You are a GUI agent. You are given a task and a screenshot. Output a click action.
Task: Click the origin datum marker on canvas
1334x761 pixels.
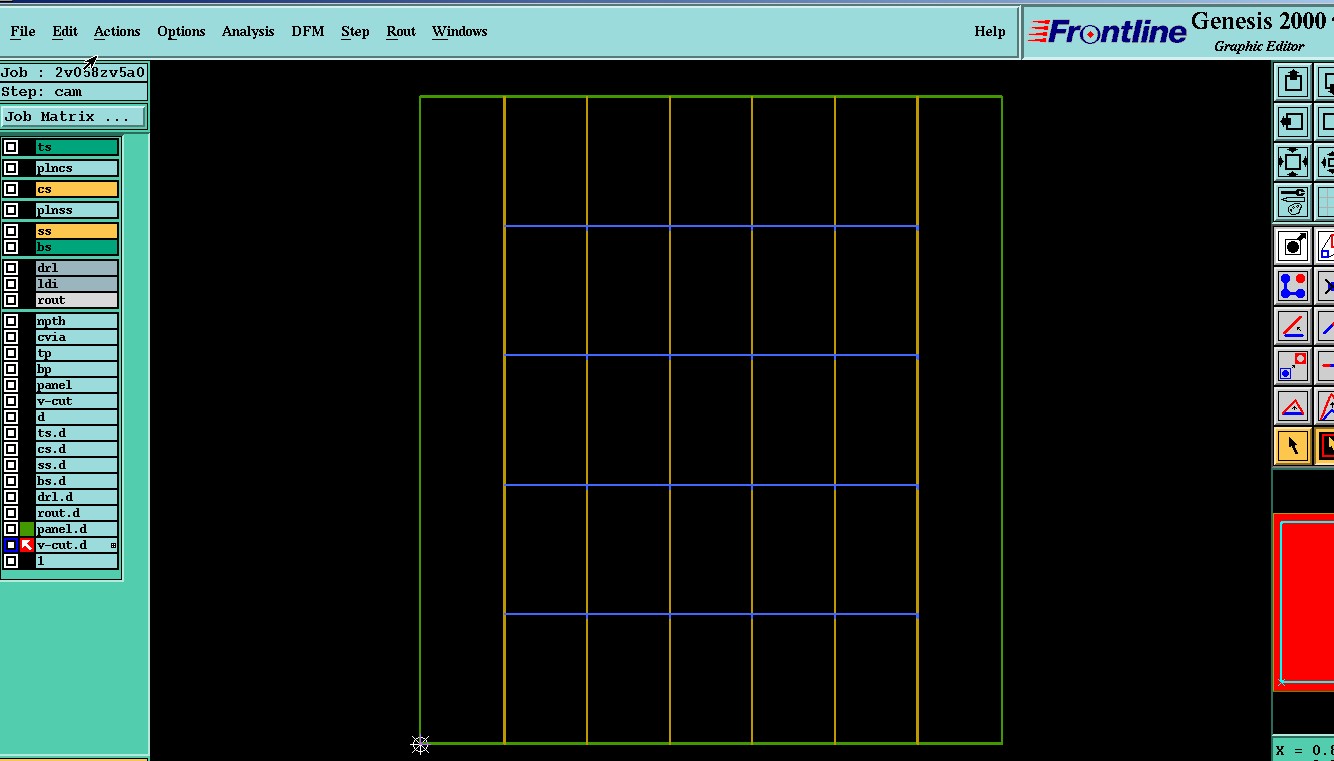click(420, 744)
